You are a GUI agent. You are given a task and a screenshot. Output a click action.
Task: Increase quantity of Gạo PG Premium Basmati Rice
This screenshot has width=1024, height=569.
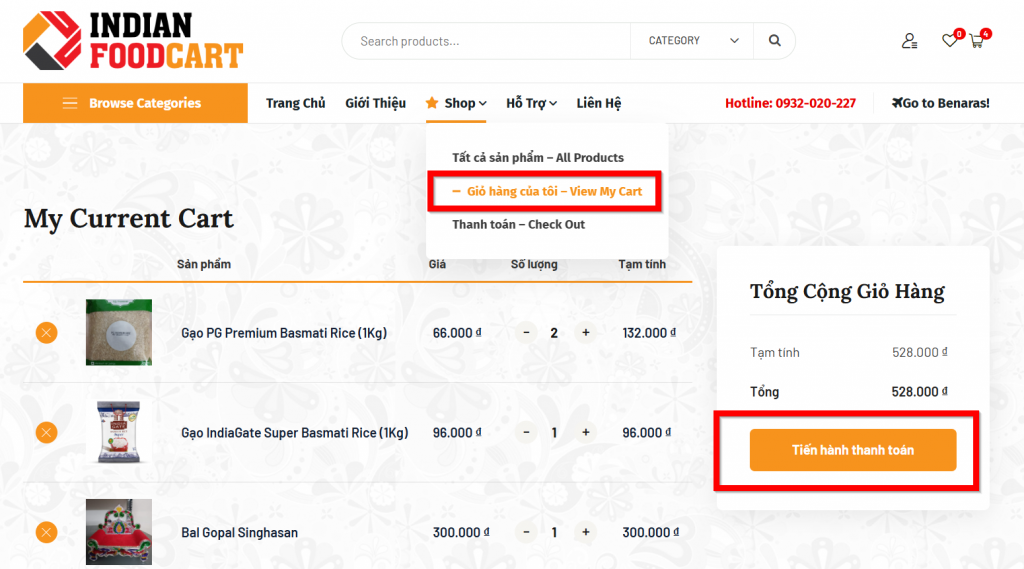(x=586, y=333)
